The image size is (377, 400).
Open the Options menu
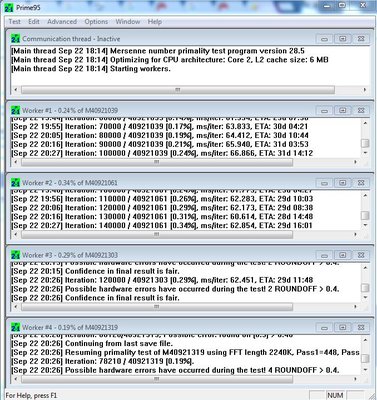96,22
